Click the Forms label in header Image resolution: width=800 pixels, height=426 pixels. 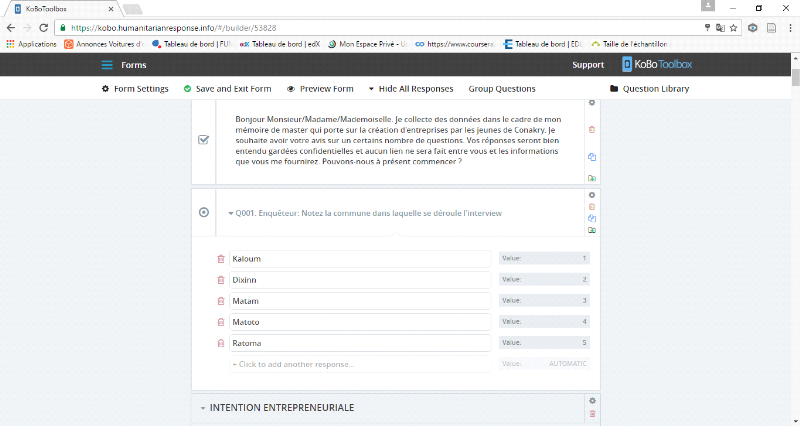click(134, 65)
